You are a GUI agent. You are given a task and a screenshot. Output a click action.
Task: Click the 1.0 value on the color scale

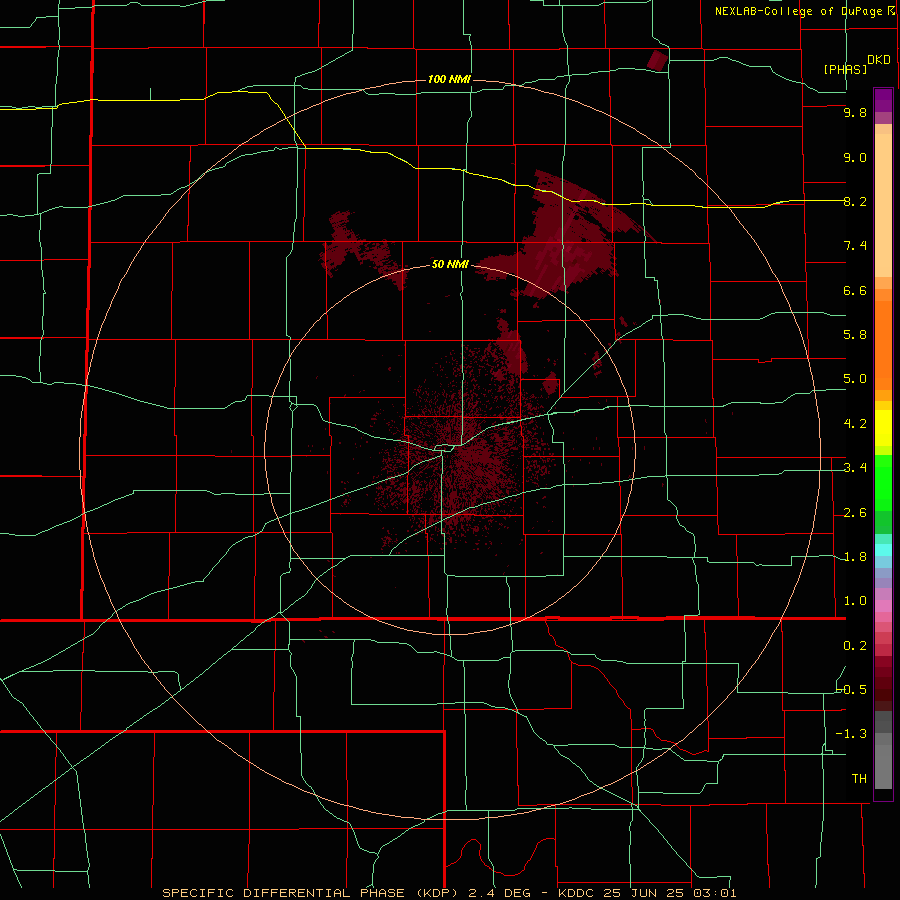(855, 601)
